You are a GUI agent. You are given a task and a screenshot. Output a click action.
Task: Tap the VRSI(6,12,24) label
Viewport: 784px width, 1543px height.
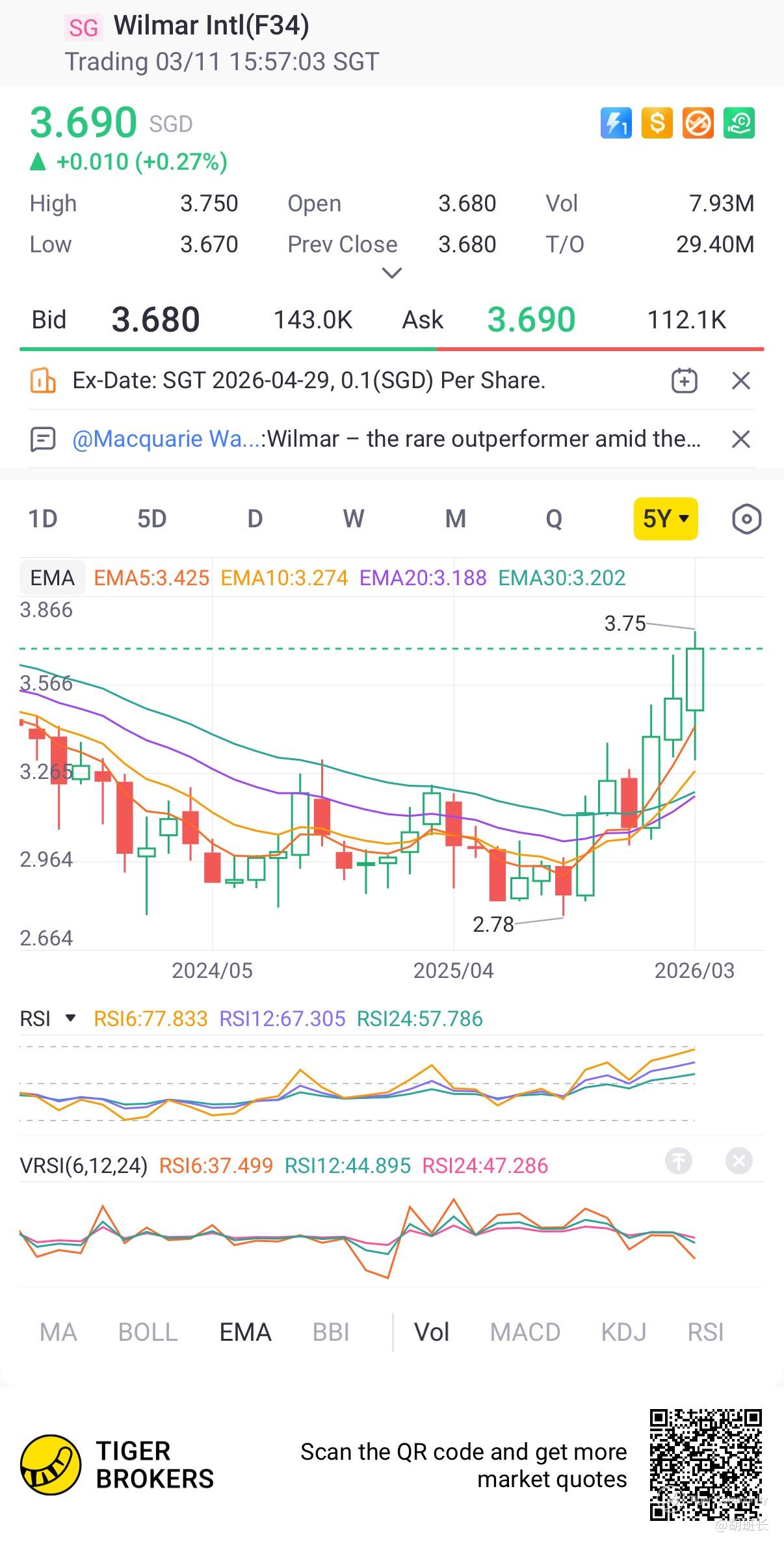pyautogui.click(x=84, y=1165)
